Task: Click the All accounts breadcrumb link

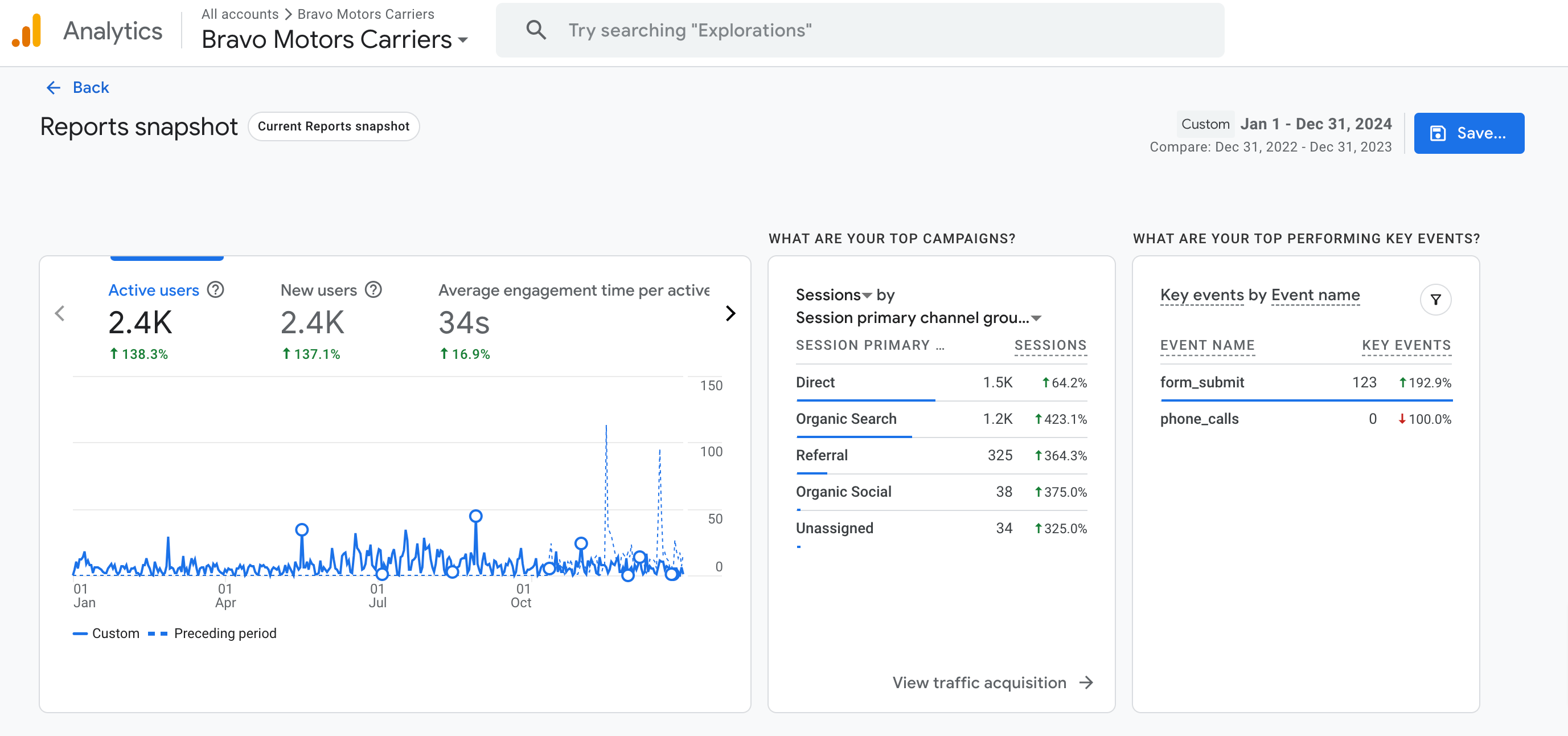Action: click(240, 14)
